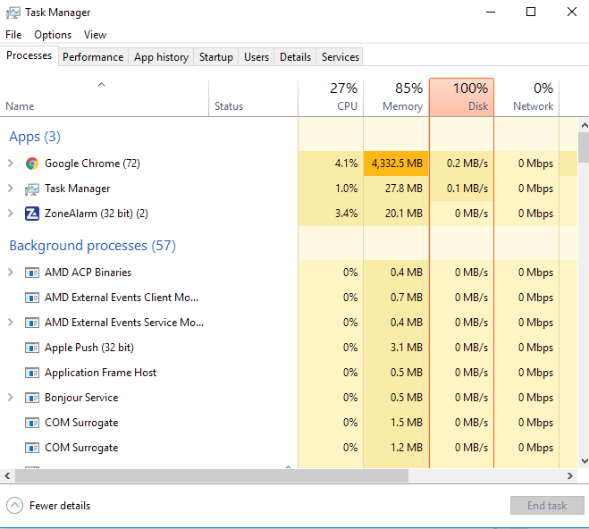Expand the Task Manager app entry
This screenshot has width=589, height=529.
pos(11,188)
